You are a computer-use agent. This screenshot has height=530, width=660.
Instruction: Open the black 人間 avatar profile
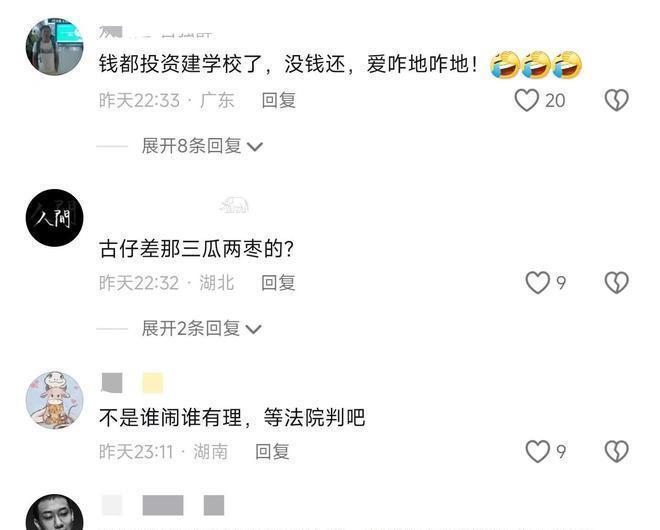[55, 218]
